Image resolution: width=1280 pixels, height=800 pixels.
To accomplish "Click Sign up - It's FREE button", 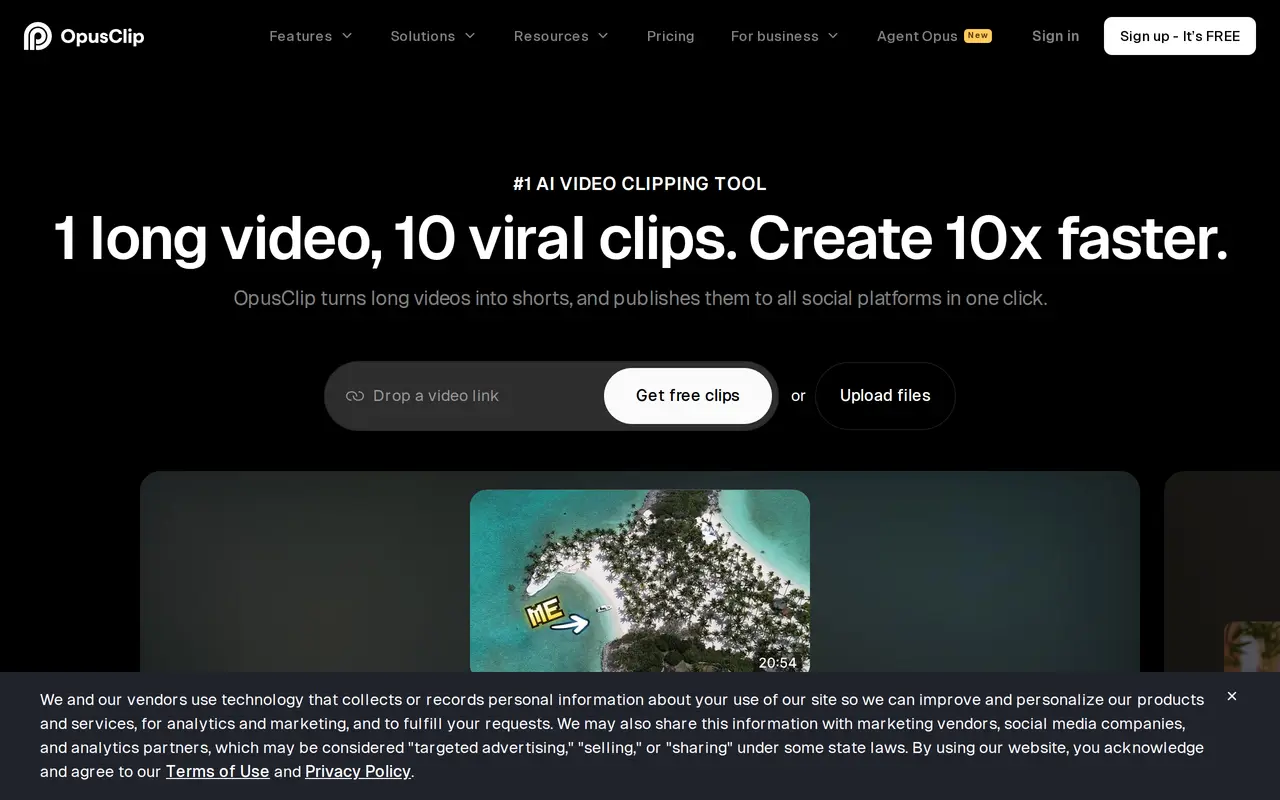I will coord(1180,36).
